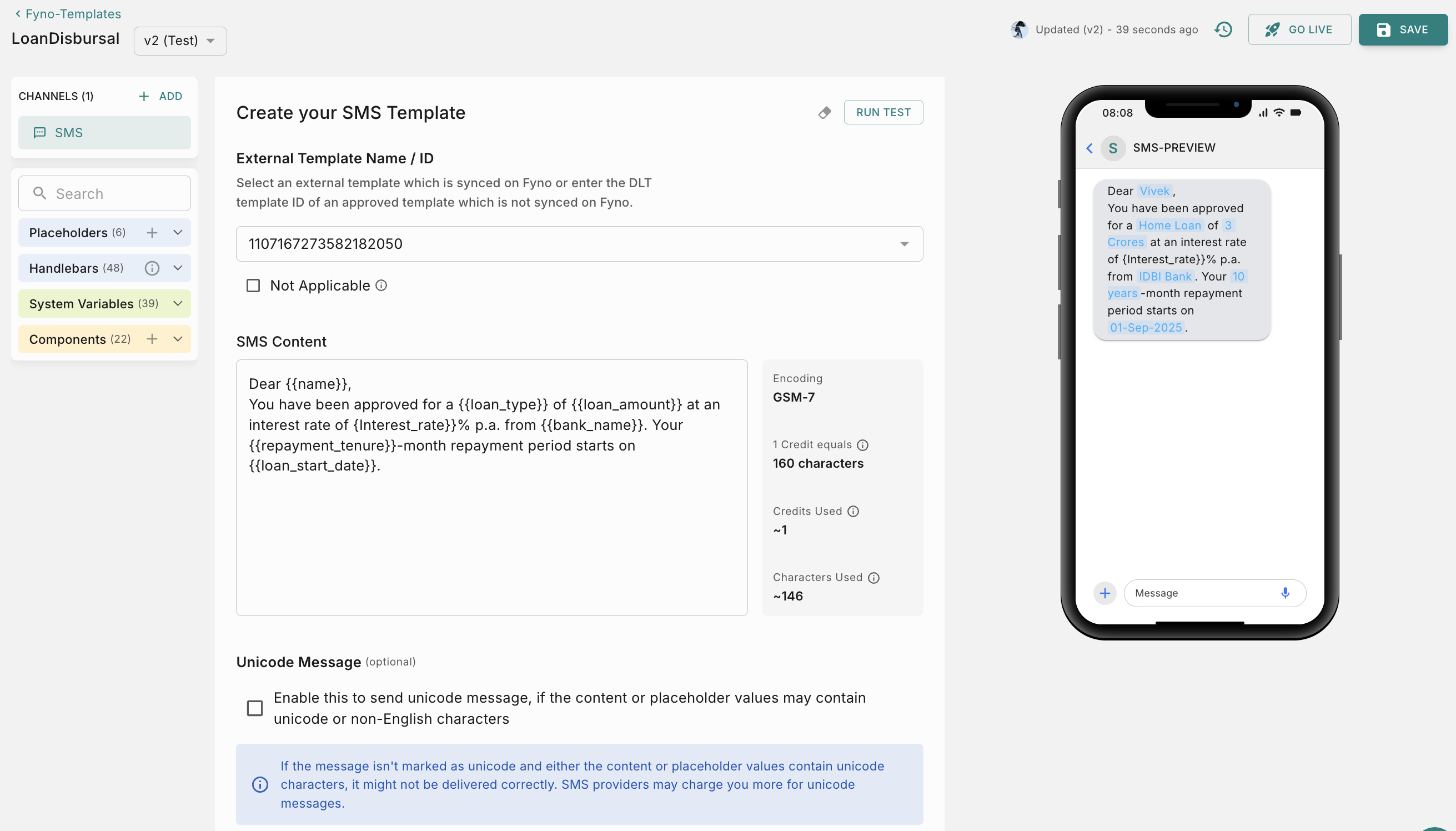Click the version history clock icon

click(1223, 29)
